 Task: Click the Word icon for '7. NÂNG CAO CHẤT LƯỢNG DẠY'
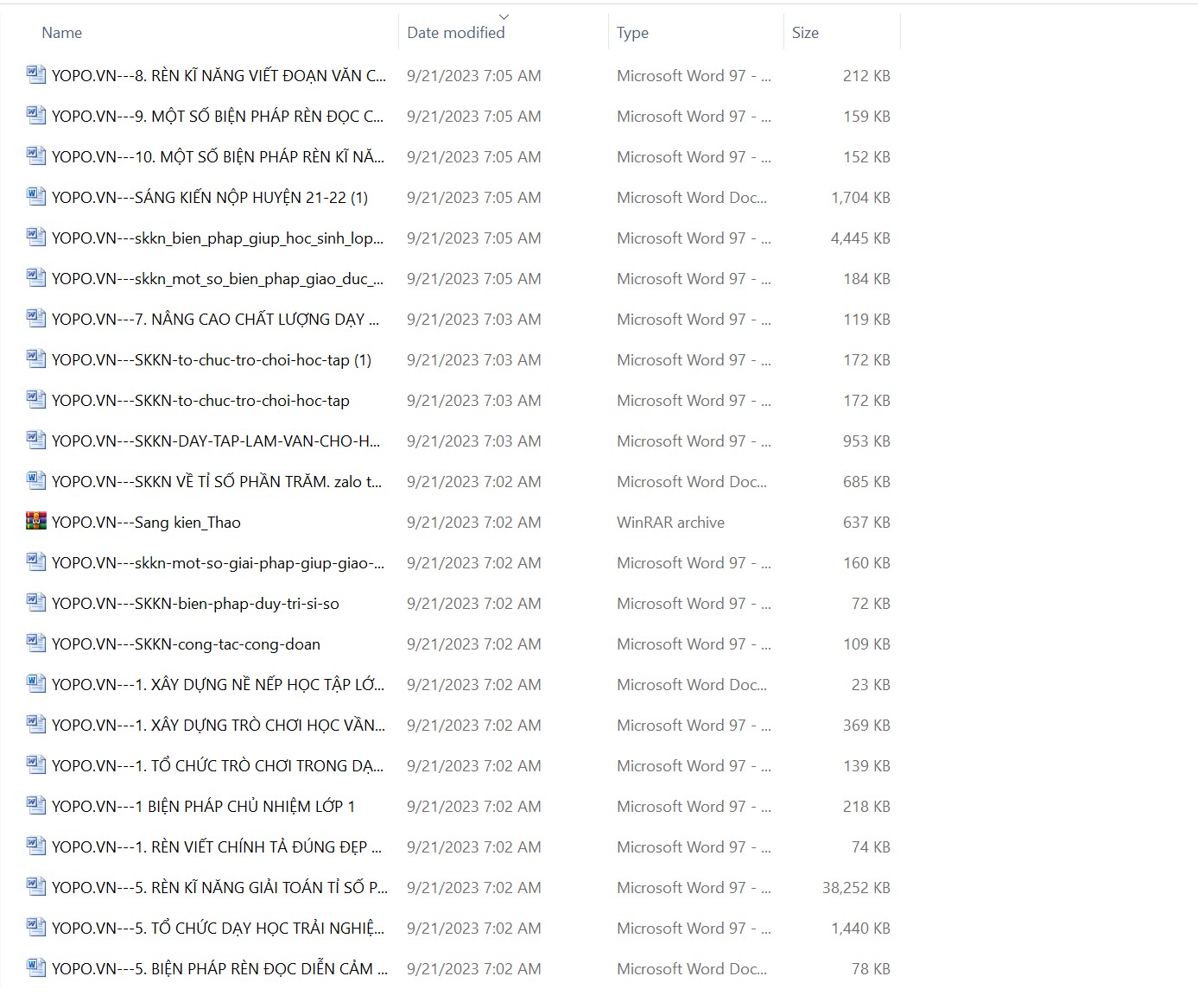tap(36, 319)
